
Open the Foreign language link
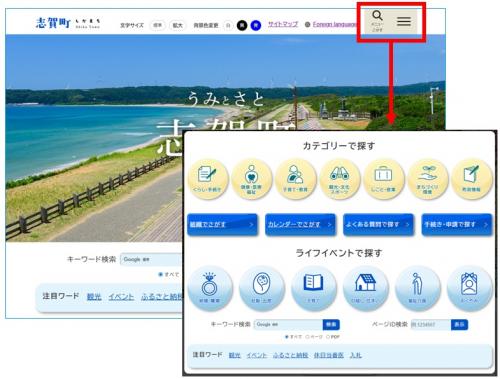click(334, 24)
